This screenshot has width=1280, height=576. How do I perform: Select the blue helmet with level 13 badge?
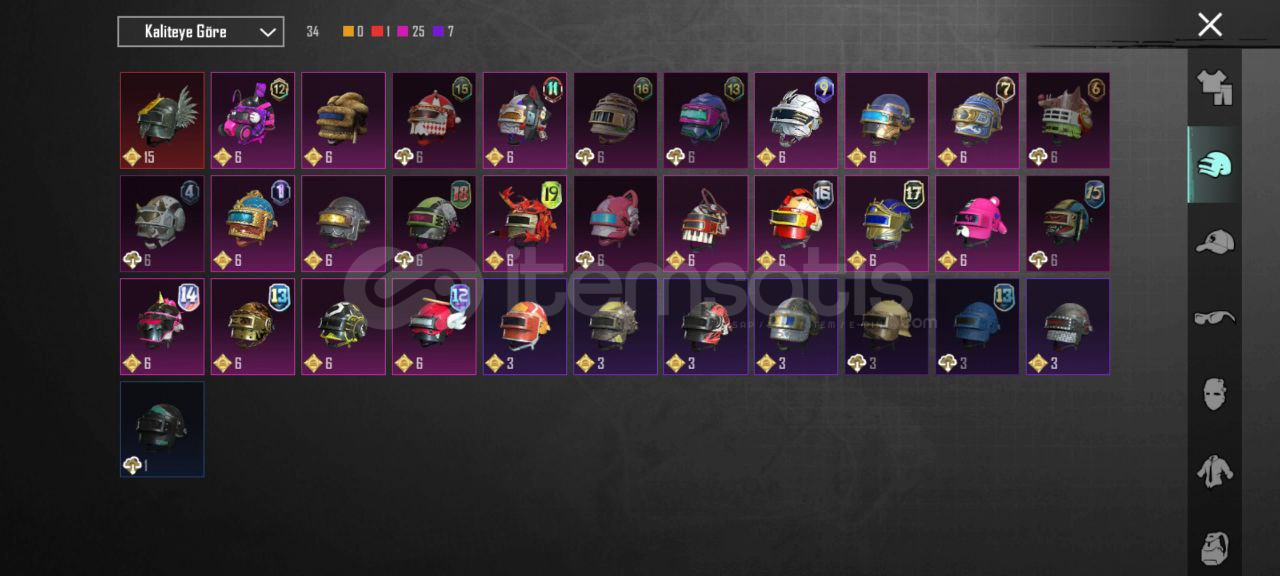point(977,326)
